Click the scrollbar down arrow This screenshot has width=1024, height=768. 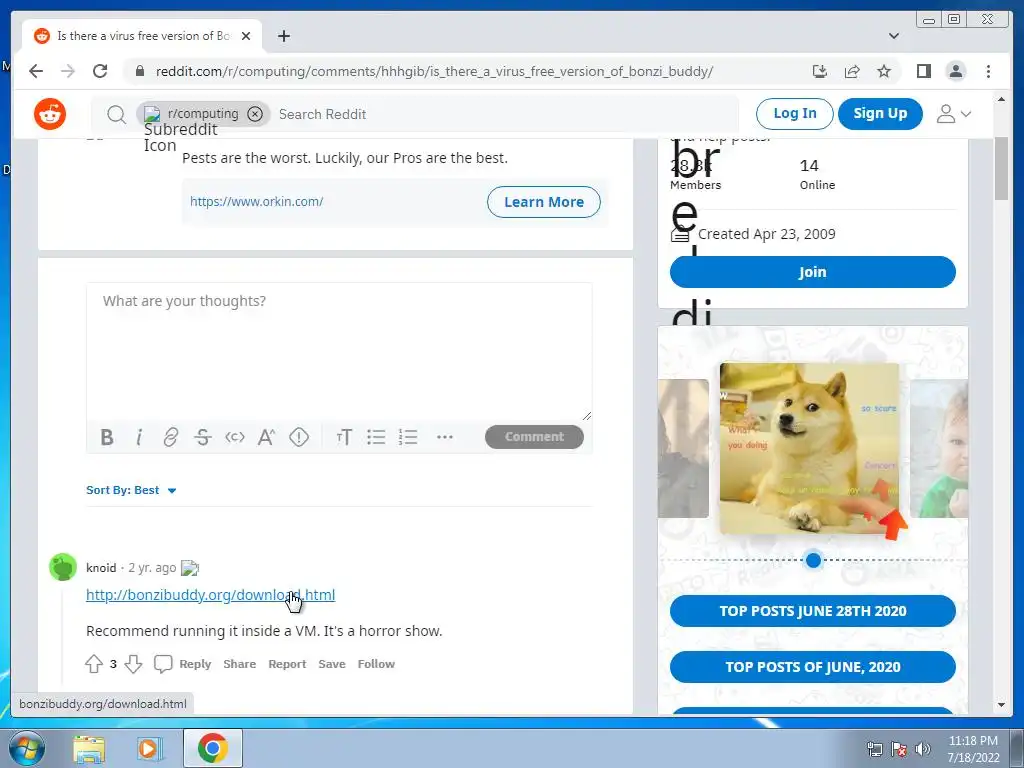pos(1001,705)
